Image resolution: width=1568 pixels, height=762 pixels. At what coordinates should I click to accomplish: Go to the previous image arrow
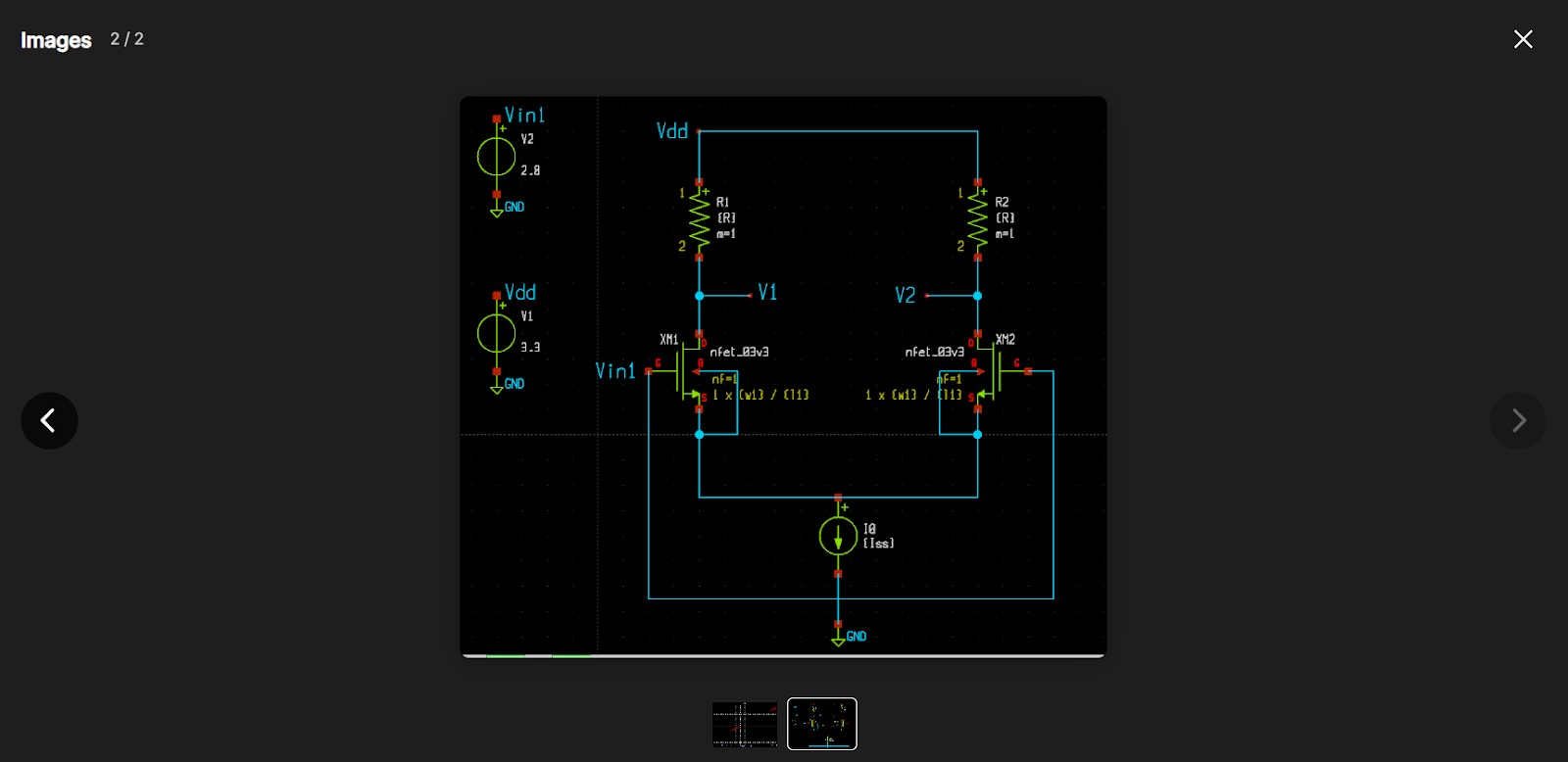pyautogui.click(x=49, y=421)
